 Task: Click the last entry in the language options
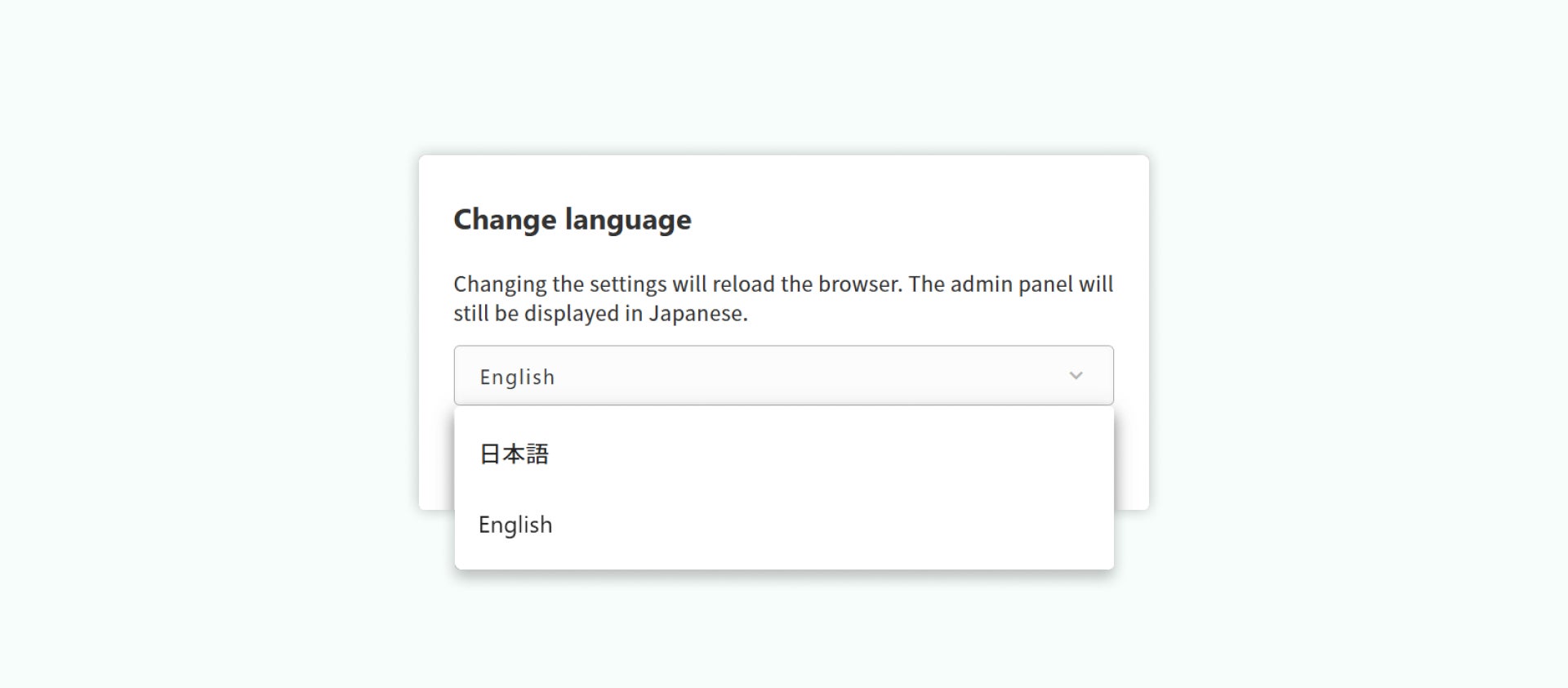[x=515, y=525]
